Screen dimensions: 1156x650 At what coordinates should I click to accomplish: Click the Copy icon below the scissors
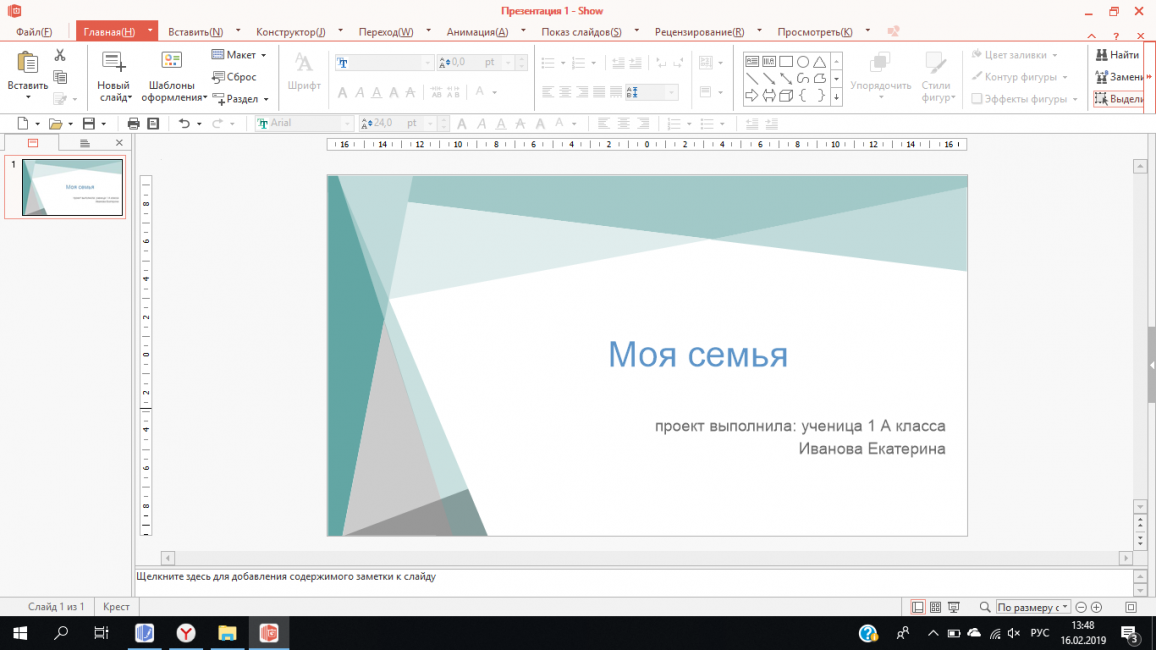coord(60,77)
